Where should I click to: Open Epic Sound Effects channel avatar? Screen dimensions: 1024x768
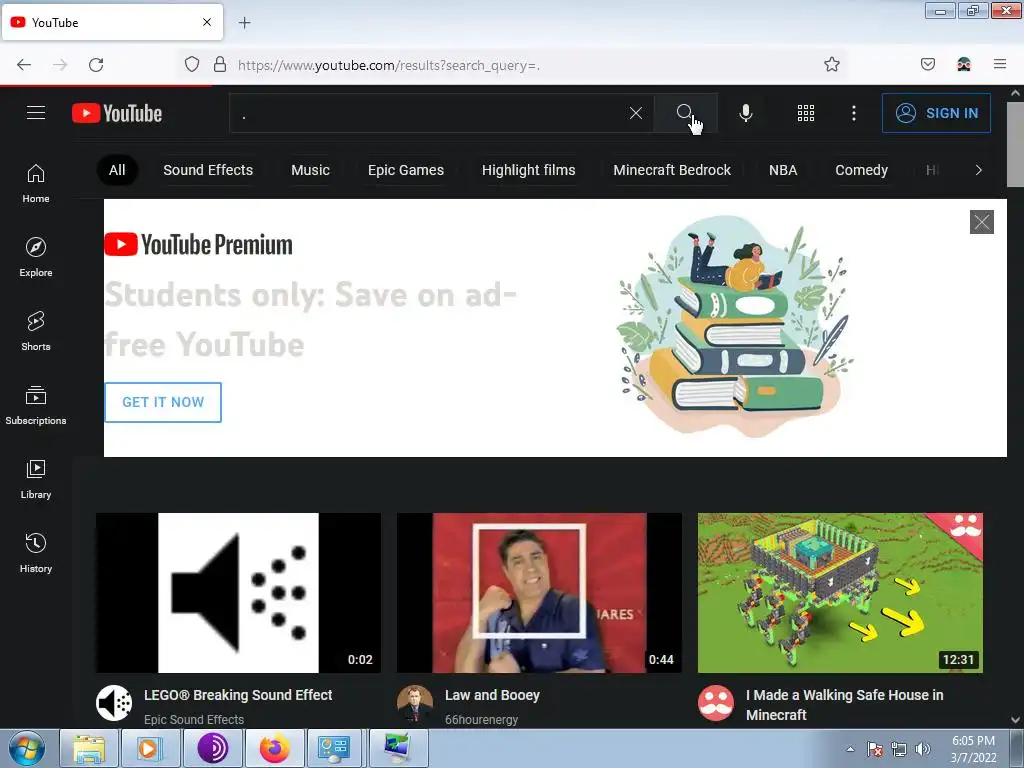114,703
